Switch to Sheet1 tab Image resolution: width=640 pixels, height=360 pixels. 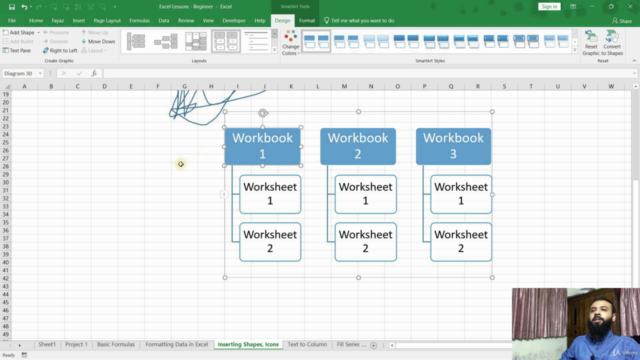click(x=47, y=344)
